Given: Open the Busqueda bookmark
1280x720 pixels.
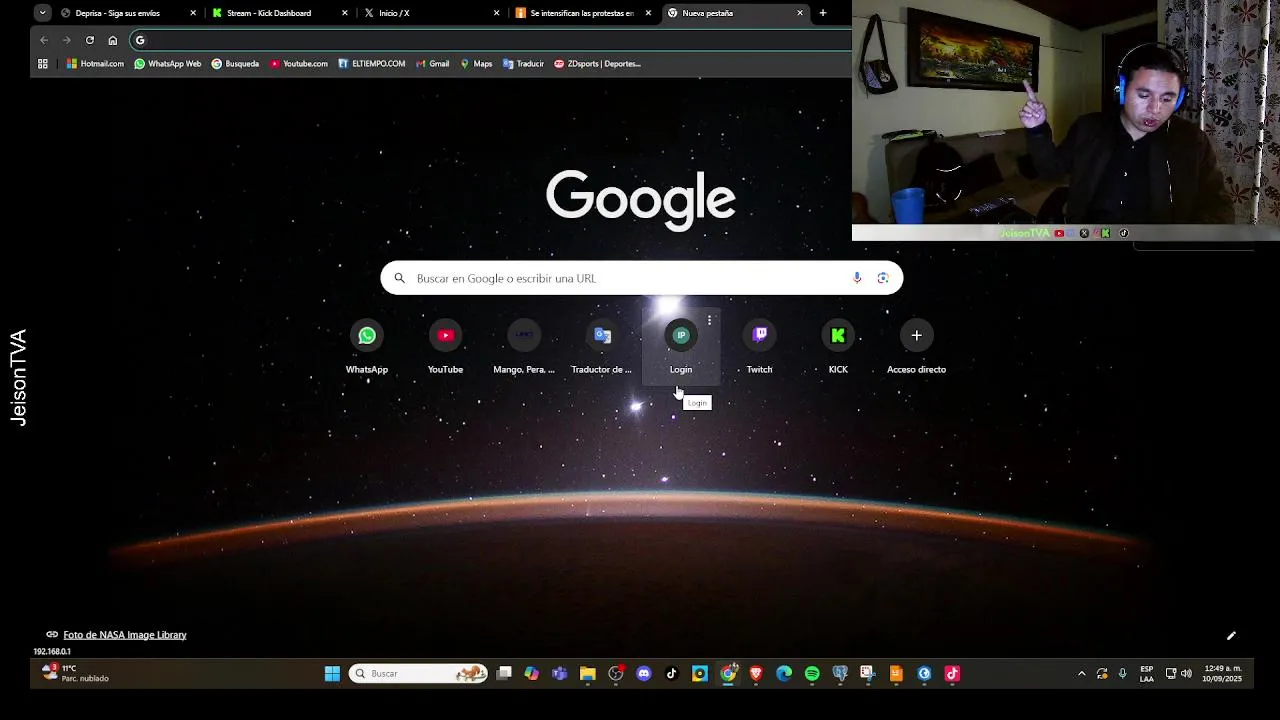Looking at the screenshot, I should coord(235,63).
